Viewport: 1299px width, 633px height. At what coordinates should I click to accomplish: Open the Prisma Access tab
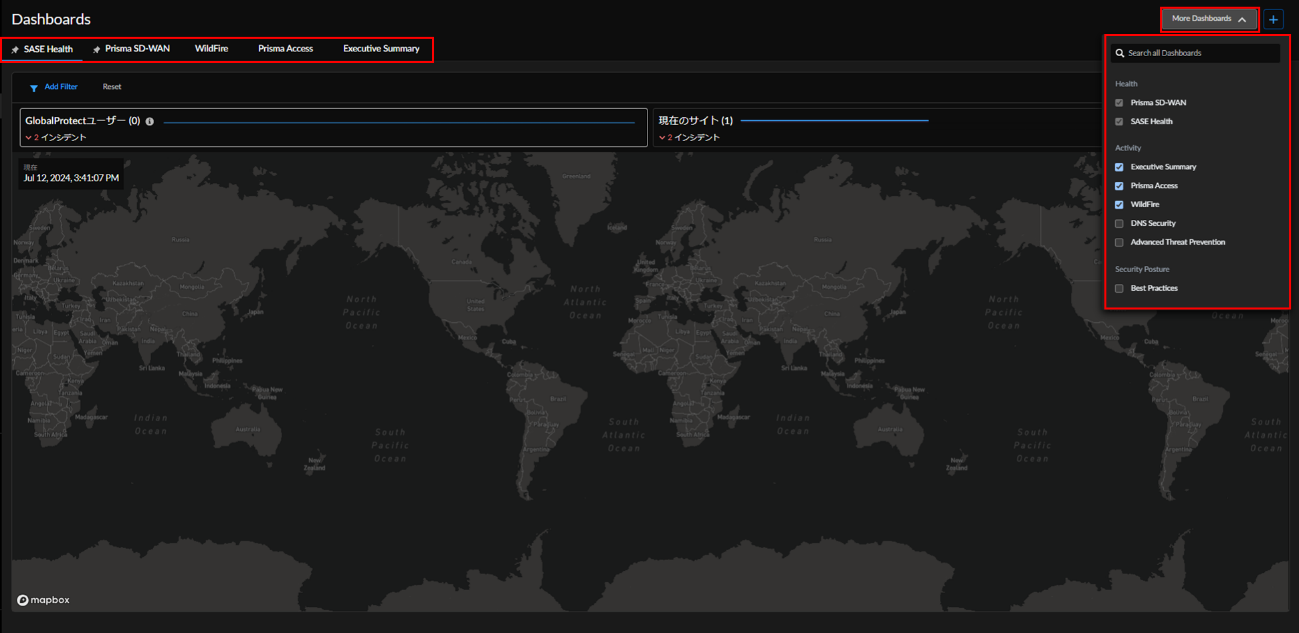(x=285, y=49)
